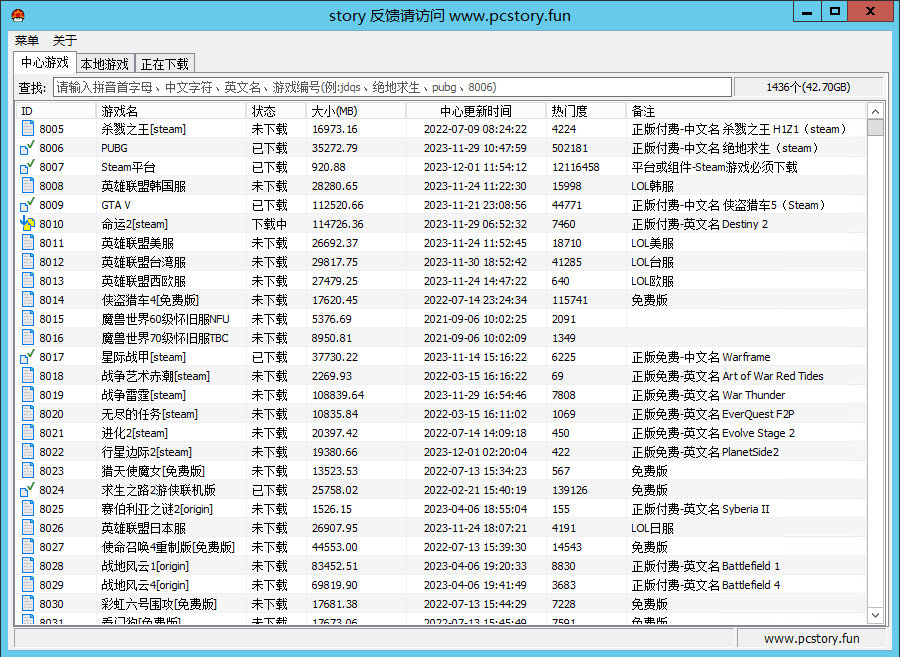Image resolution: width=900 pixels, height=657 pixels.
Task: Click the downloading icon for 命运2[steam]
Action: click(x=28, y=223)
